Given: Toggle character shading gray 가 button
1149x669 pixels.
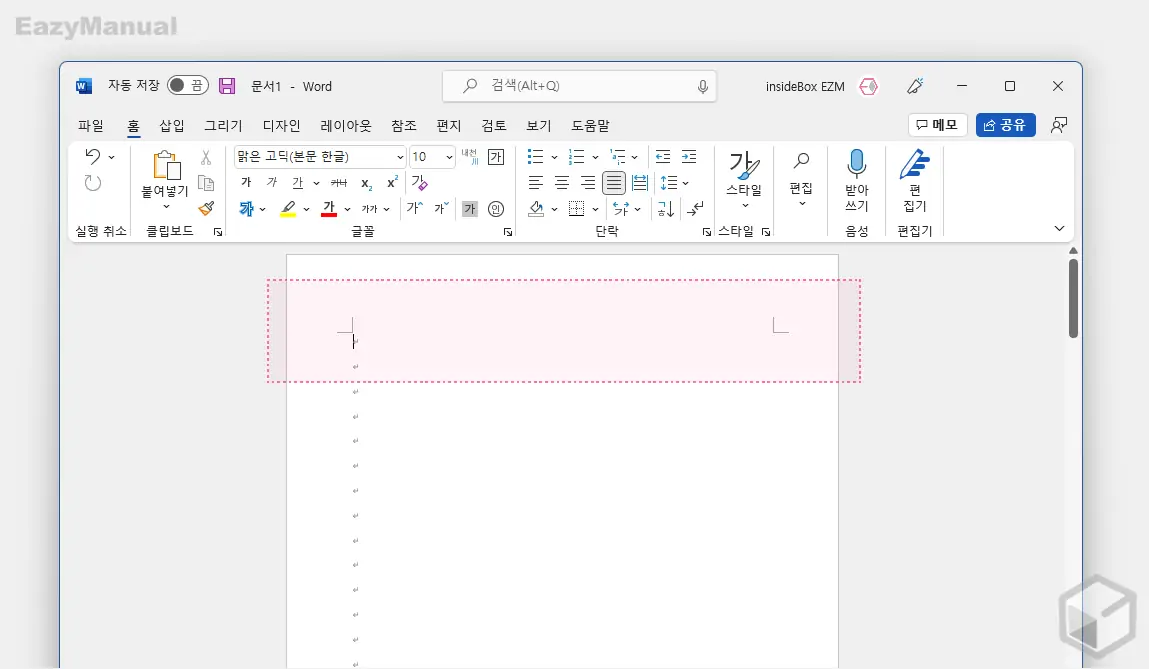Looking at the screenshot, I should pyautogui.click(x=470, y=209).
